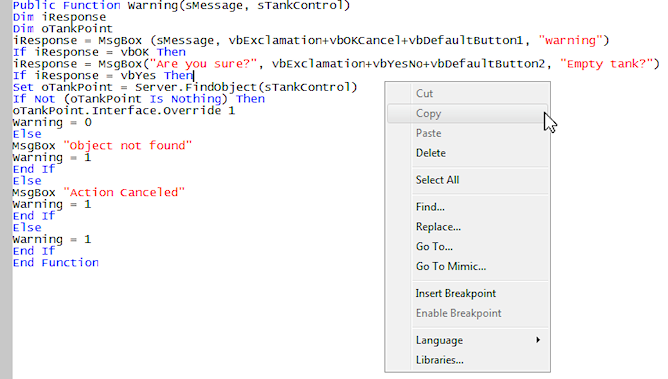668x379 pixels.
Task: Expand the Language submenu
Action: 467,340
